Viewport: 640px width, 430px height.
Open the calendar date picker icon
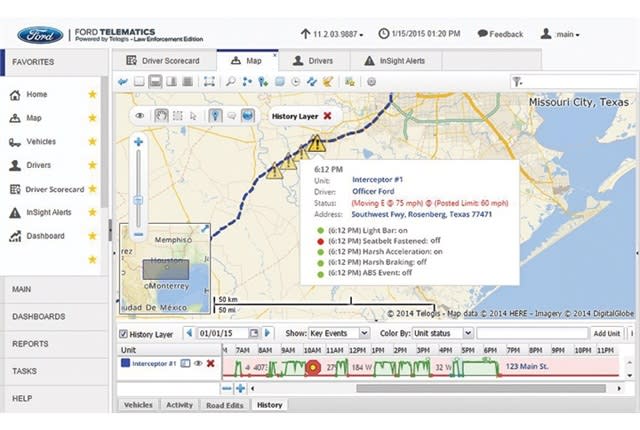point(254,333)
